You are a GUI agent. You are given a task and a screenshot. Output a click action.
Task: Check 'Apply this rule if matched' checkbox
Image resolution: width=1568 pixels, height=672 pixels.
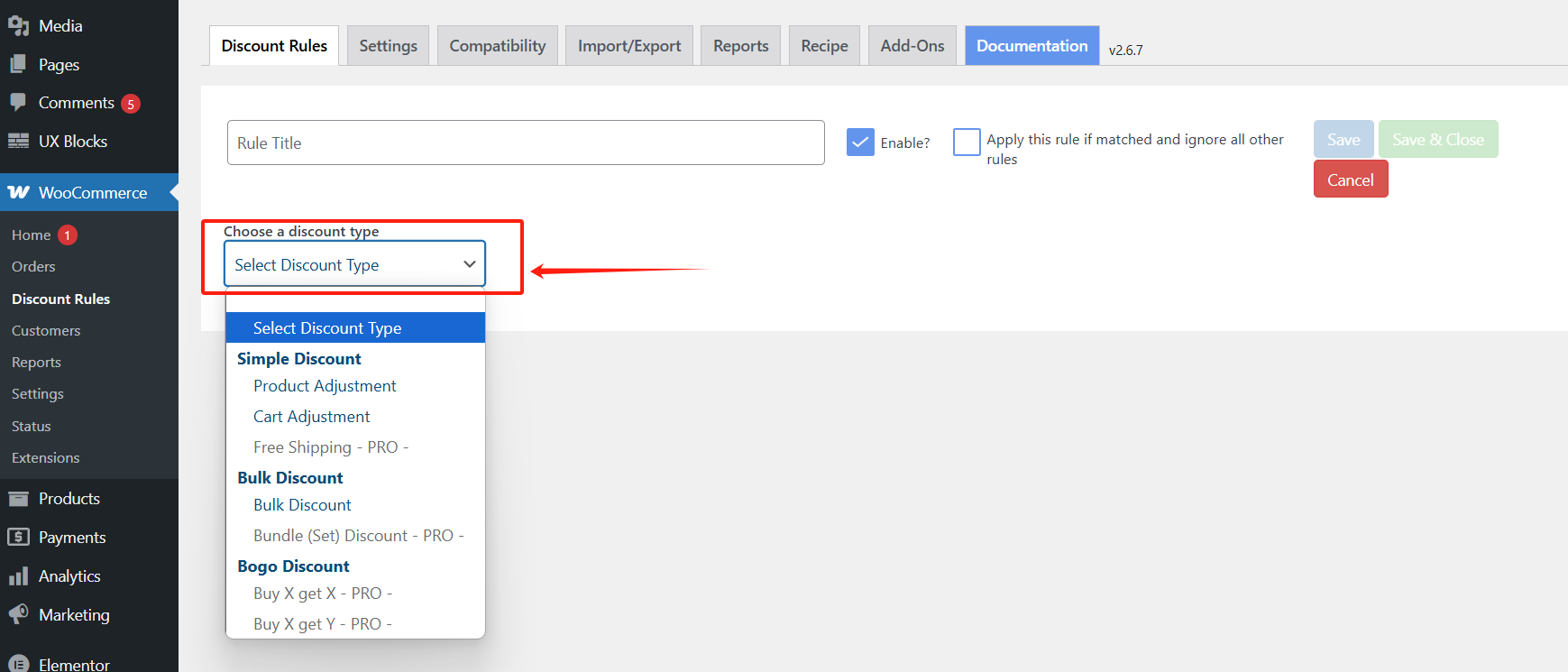(967, 143)
